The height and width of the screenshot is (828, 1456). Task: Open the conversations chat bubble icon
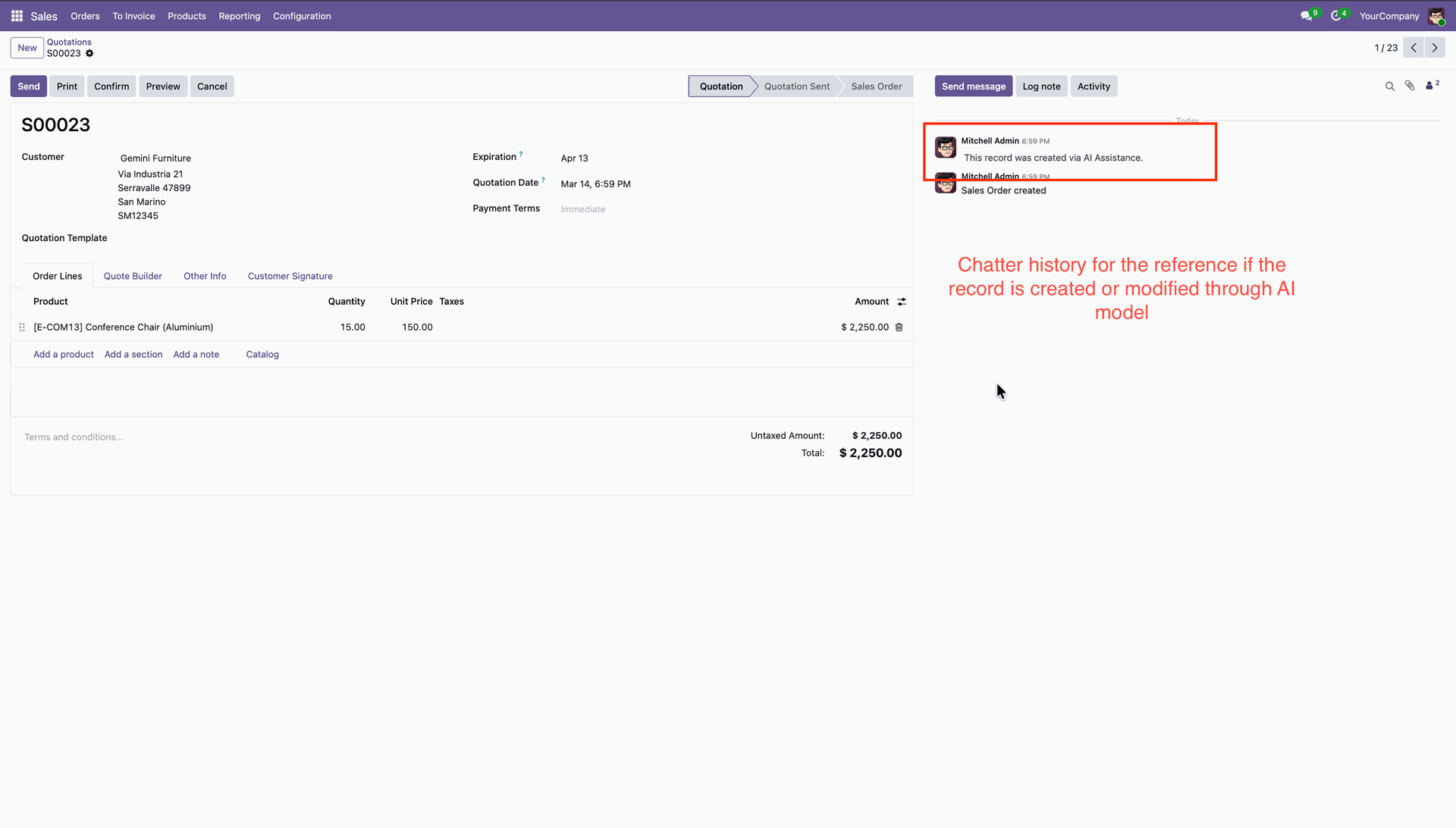[1306, 16]
